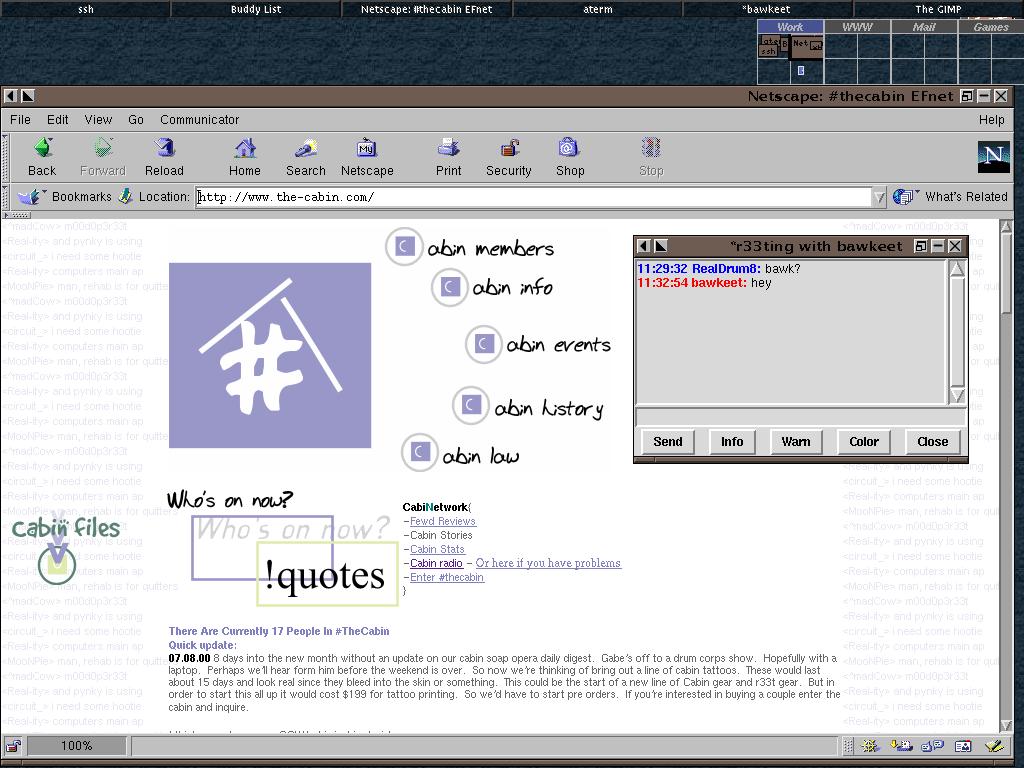1024x768 pixels.
Task: Click the page icon beside the Location label
Action: [126, 196]
